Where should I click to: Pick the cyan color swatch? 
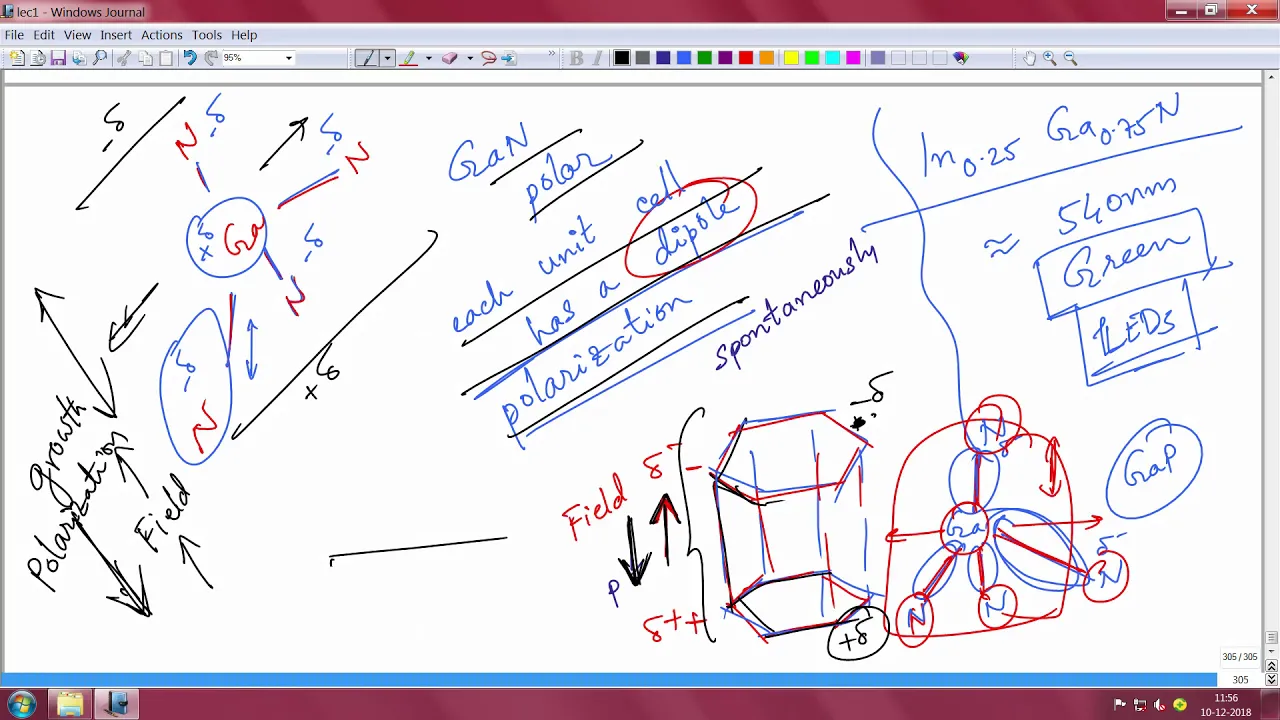tap(832, 58)
